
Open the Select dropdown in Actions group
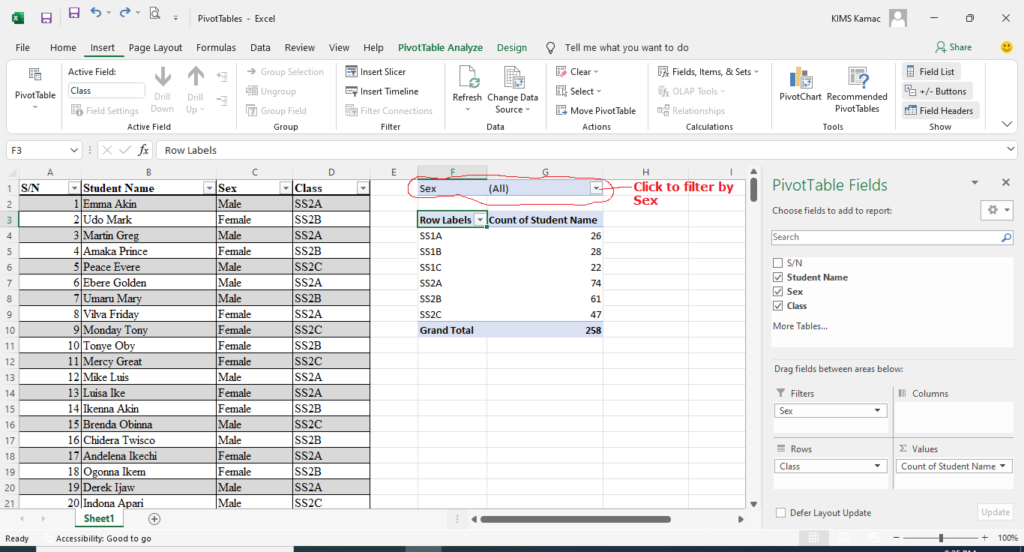pos(579,91)
